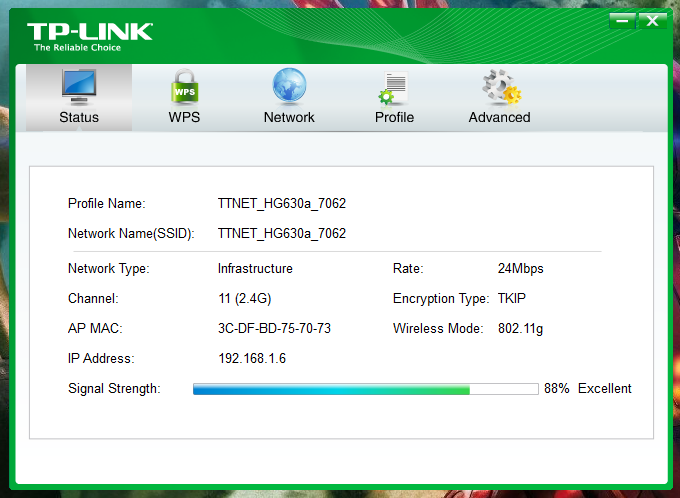Click the SSID value TTNET_HG630a_7062
The height and width of the screenshot is (498, 680).
tap(282, 233)
